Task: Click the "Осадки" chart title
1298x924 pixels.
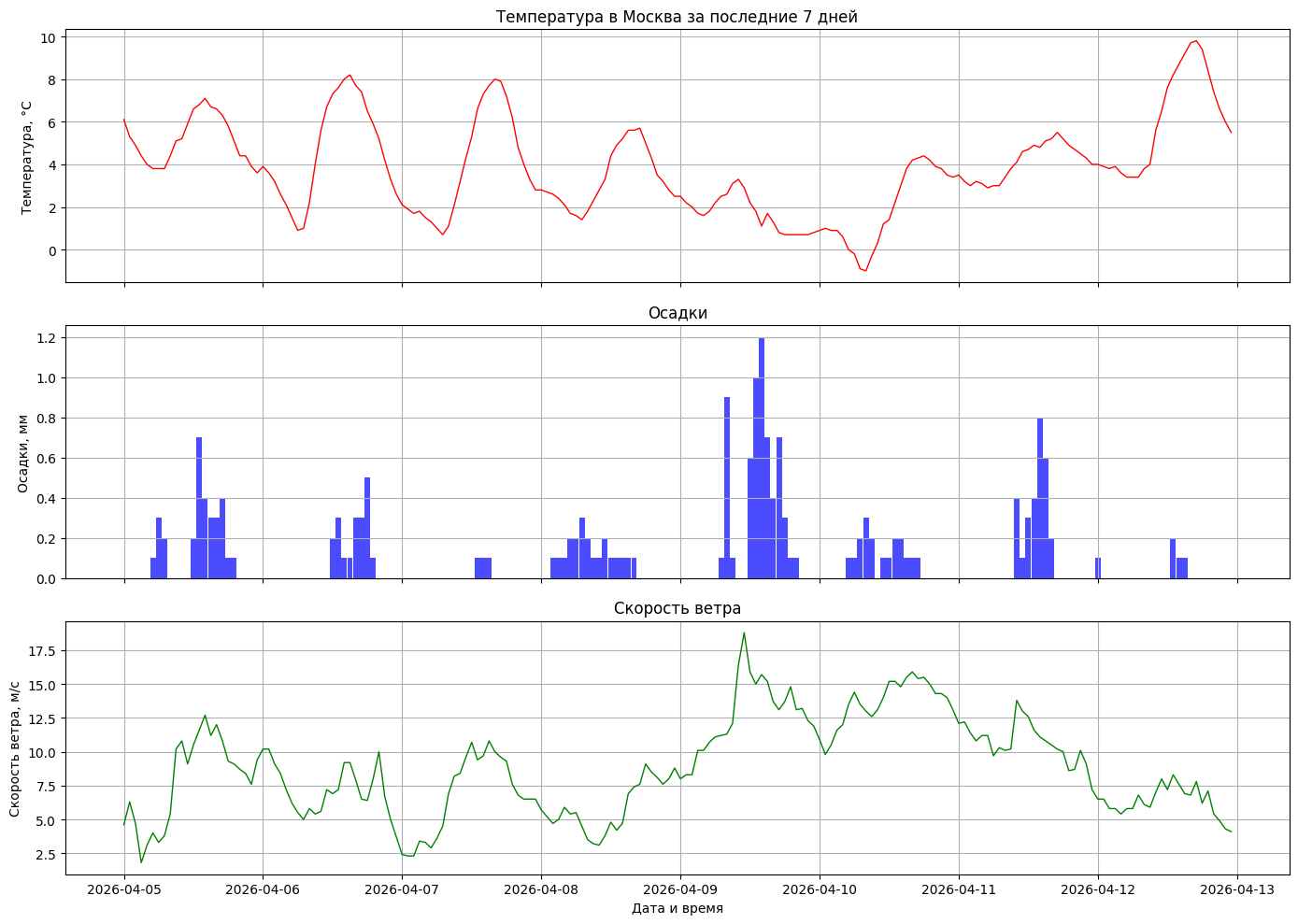Action: tap(678, 313)
